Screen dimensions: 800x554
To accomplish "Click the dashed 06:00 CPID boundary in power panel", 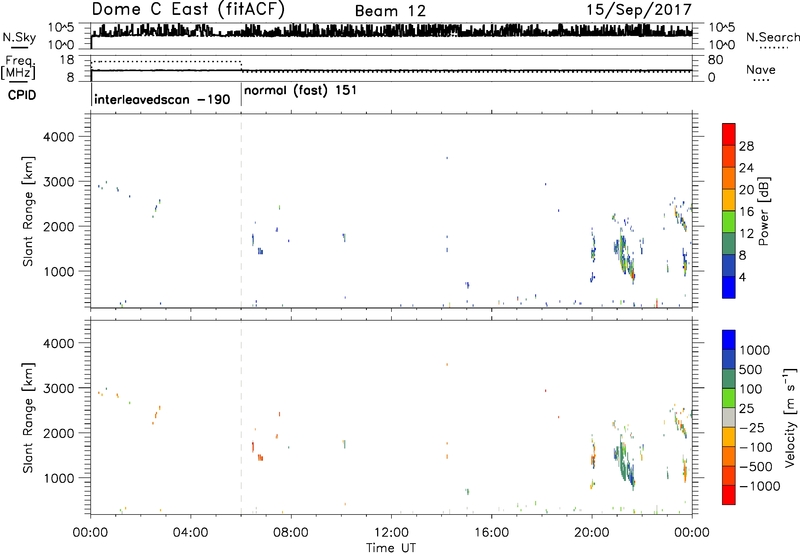I will click(x=241, y=211).
